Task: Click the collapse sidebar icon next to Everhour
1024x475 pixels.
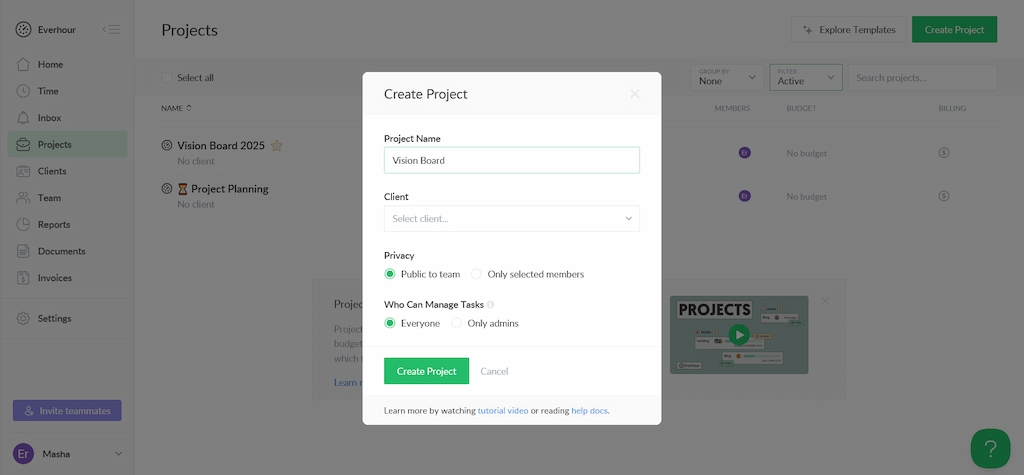Action: point(111,29)
